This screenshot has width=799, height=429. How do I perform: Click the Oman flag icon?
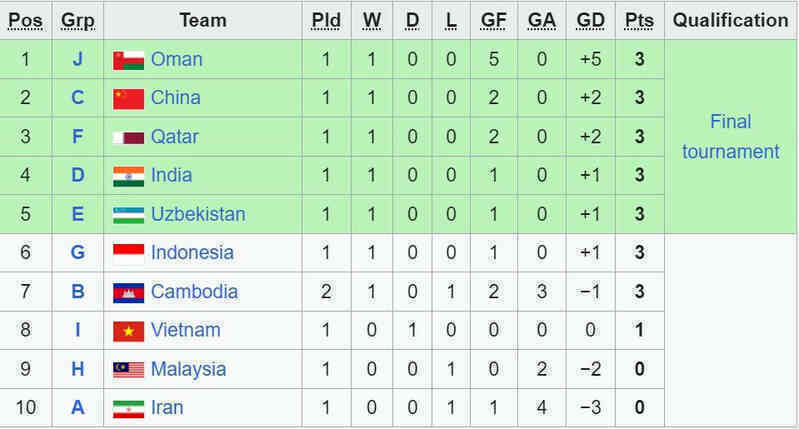[128, 60]
